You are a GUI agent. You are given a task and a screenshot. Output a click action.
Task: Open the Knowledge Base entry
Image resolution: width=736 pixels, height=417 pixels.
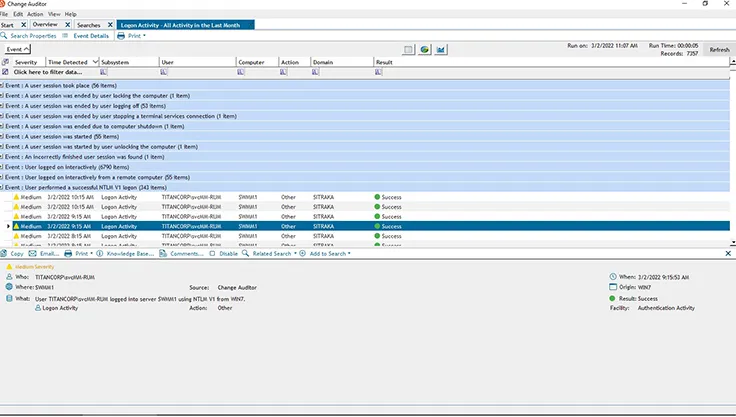(x=125, y=254)
